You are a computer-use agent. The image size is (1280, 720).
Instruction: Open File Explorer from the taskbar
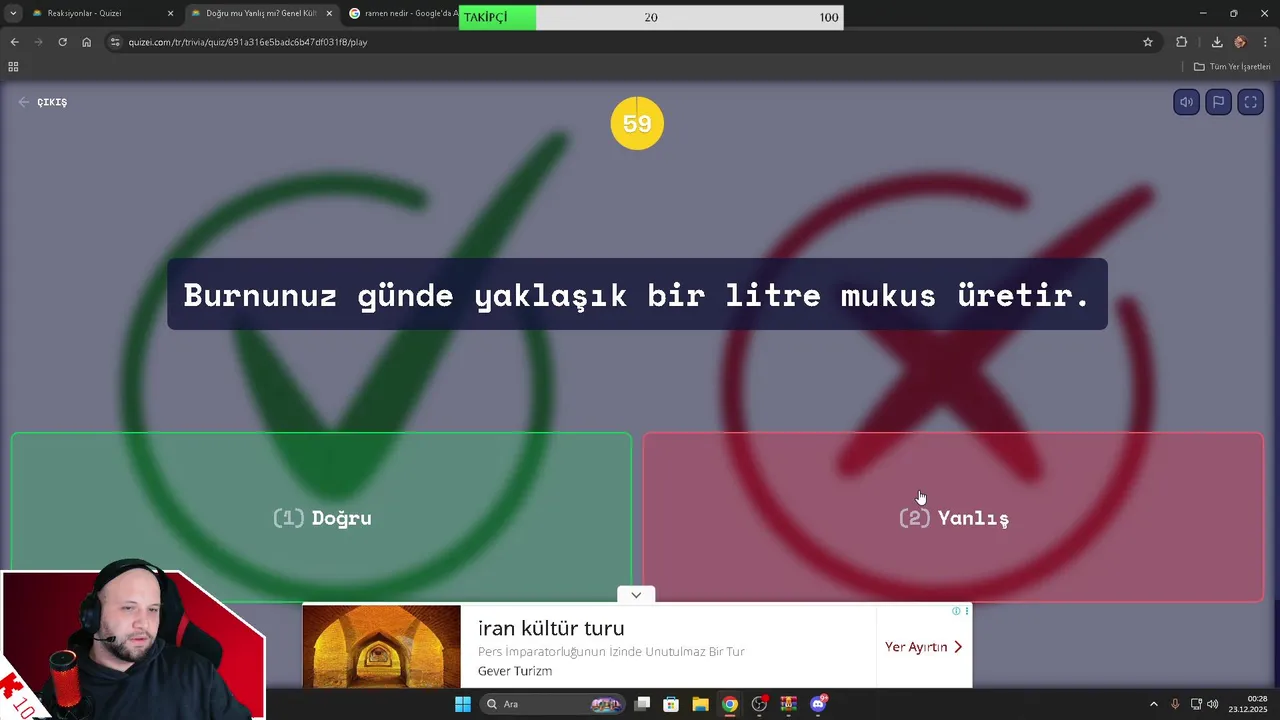click(x=700, y=704)
